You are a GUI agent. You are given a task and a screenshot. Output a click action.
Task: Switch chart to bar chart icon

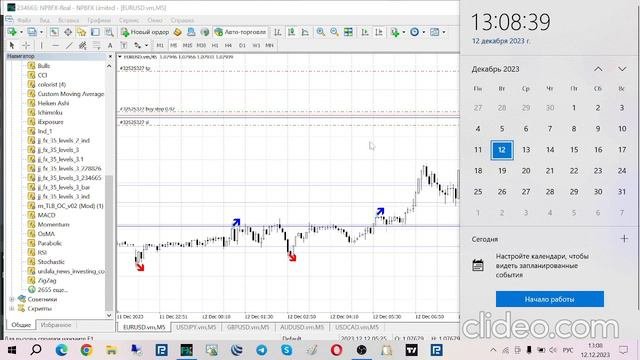click(x=278, y=32)
